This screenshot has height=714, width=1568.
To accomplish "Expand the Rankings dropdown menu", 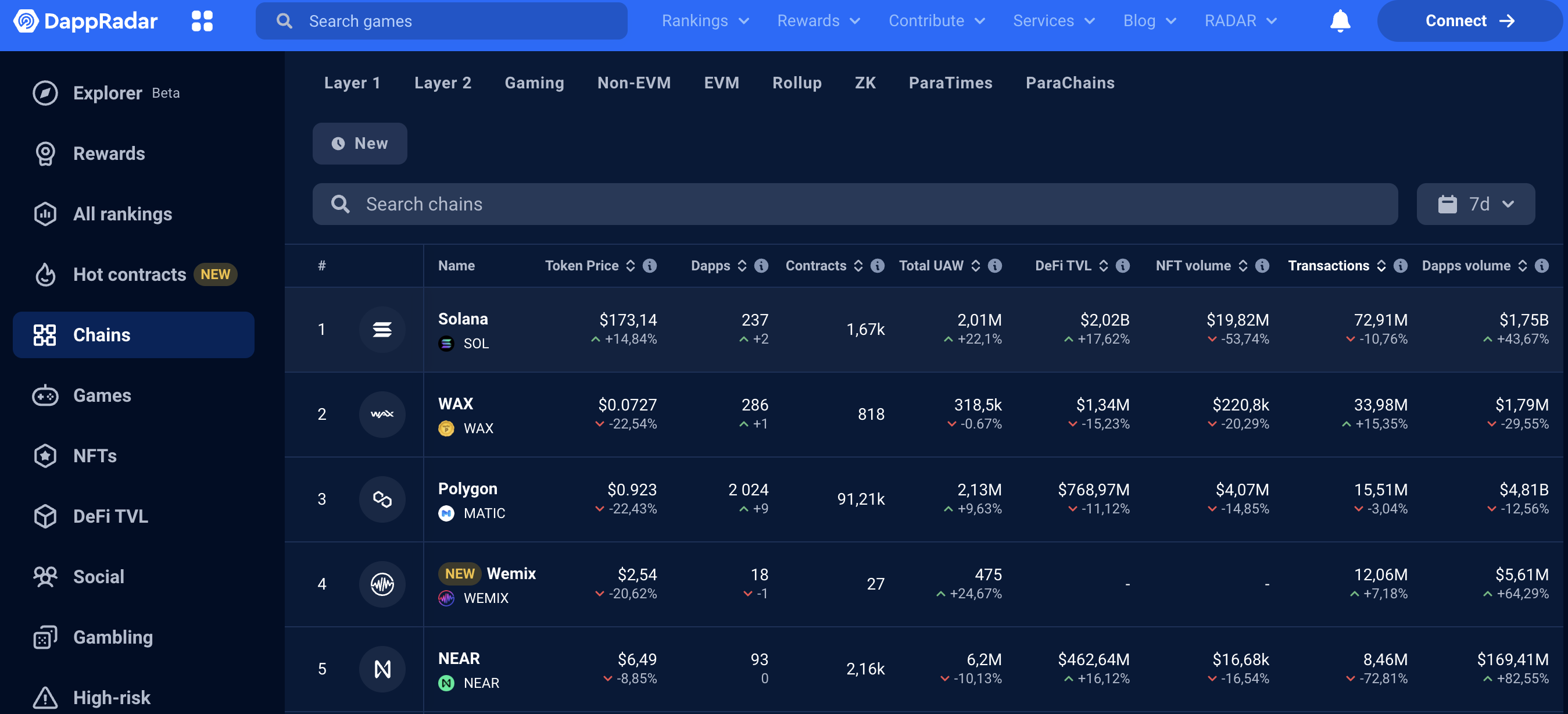I will [706, 21].
